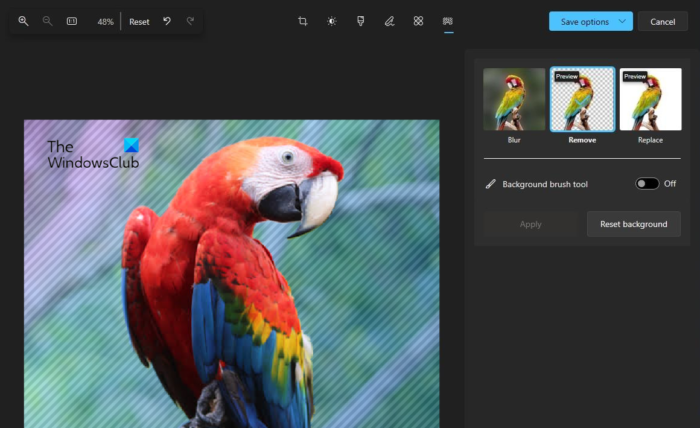
Task: Undo the last edit
Action: (x=167, y=21)
